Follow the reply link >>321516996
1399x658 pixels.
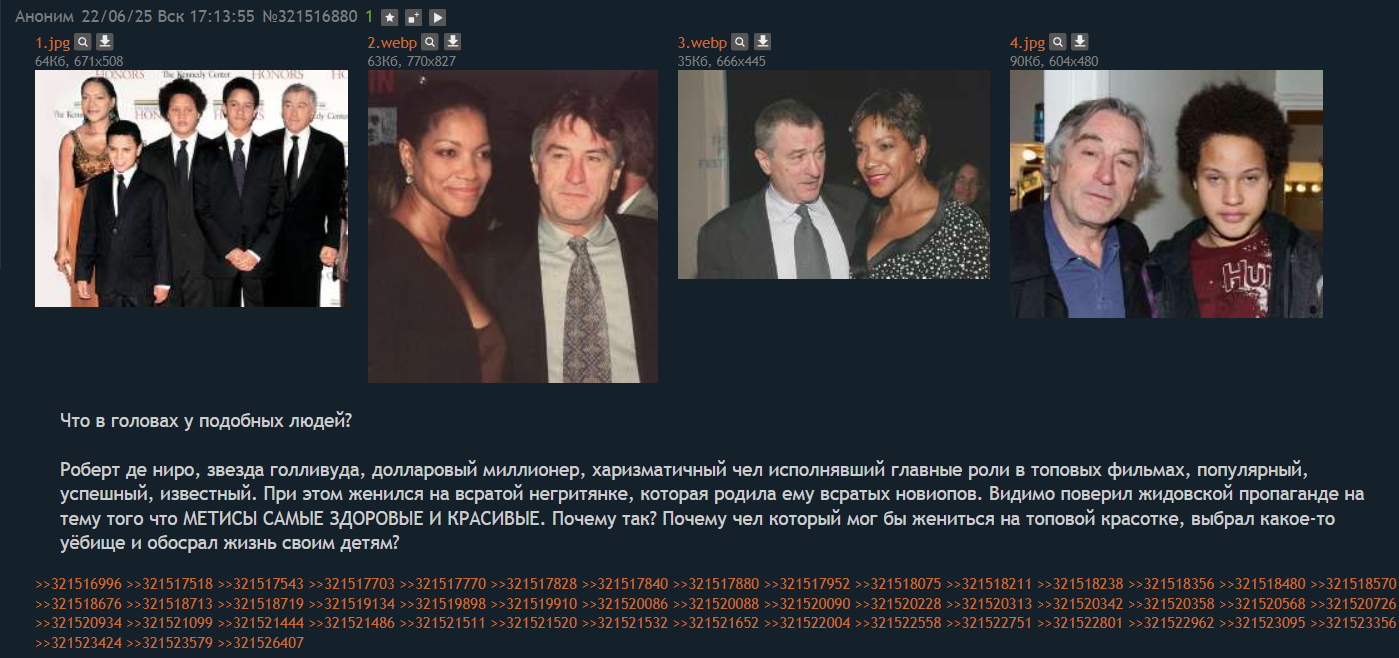78,584
